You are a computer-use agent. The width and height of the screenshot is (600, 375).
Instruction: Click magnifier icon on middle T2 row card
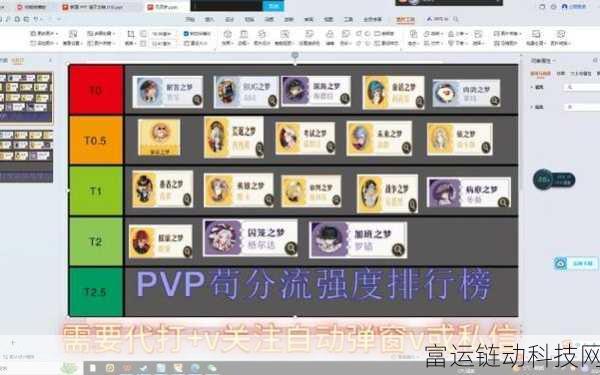(x=291, y=248)
